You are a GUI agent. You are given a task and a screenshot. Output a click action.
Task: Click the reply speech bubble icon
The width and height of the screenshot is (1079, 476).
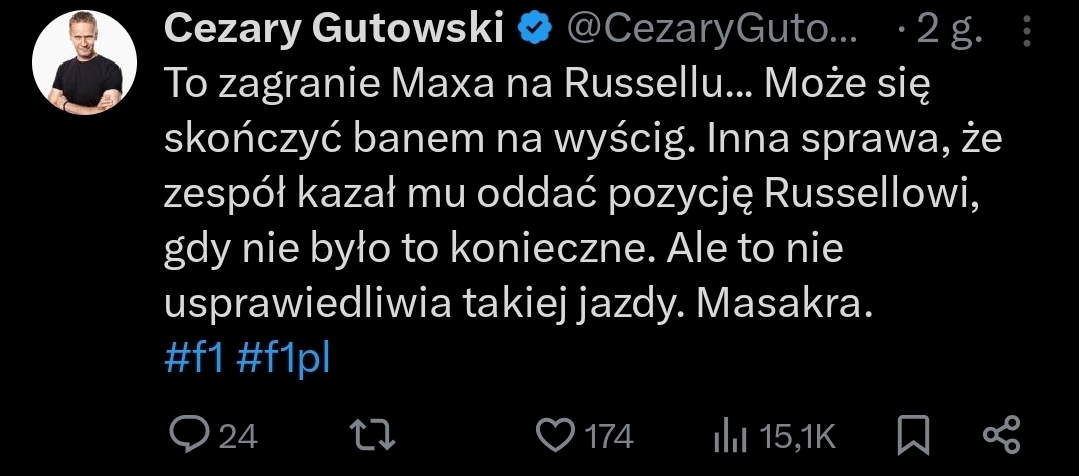[x=186, y=435]
